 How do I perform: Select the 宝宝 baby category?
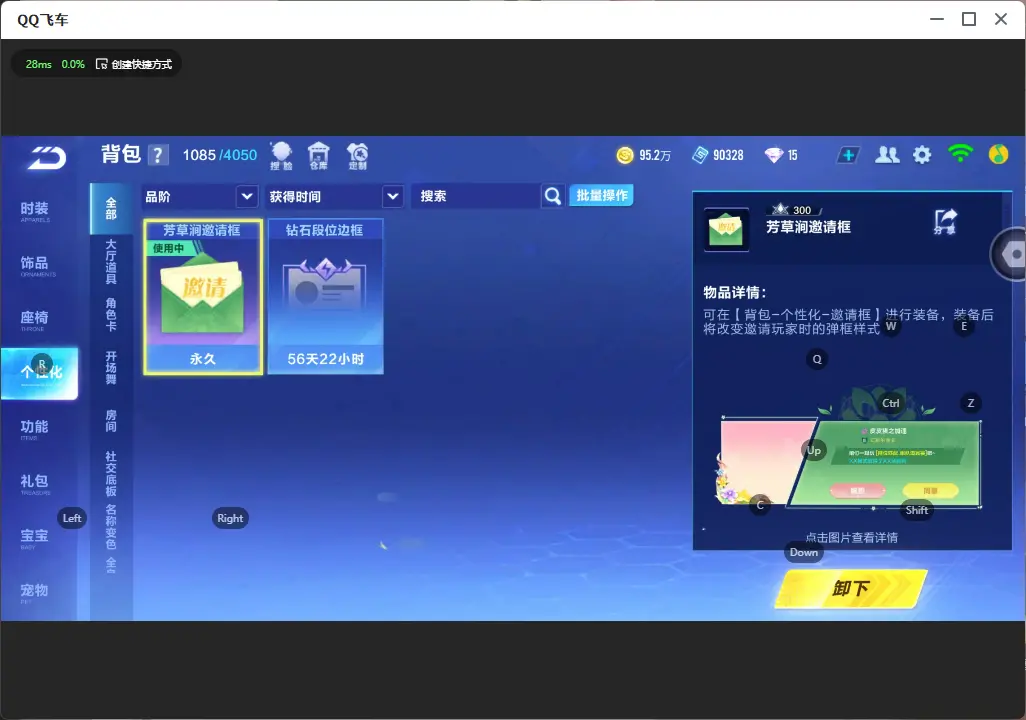(x=35, y=538)
